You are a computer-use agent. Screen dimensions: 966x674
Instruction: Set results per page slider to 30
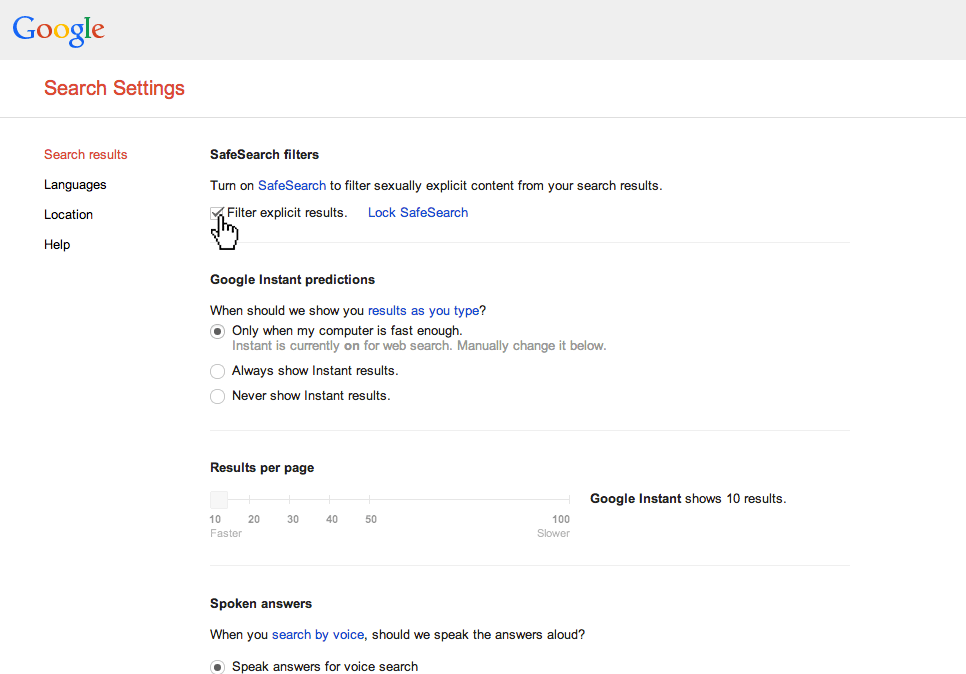point(290,499)
